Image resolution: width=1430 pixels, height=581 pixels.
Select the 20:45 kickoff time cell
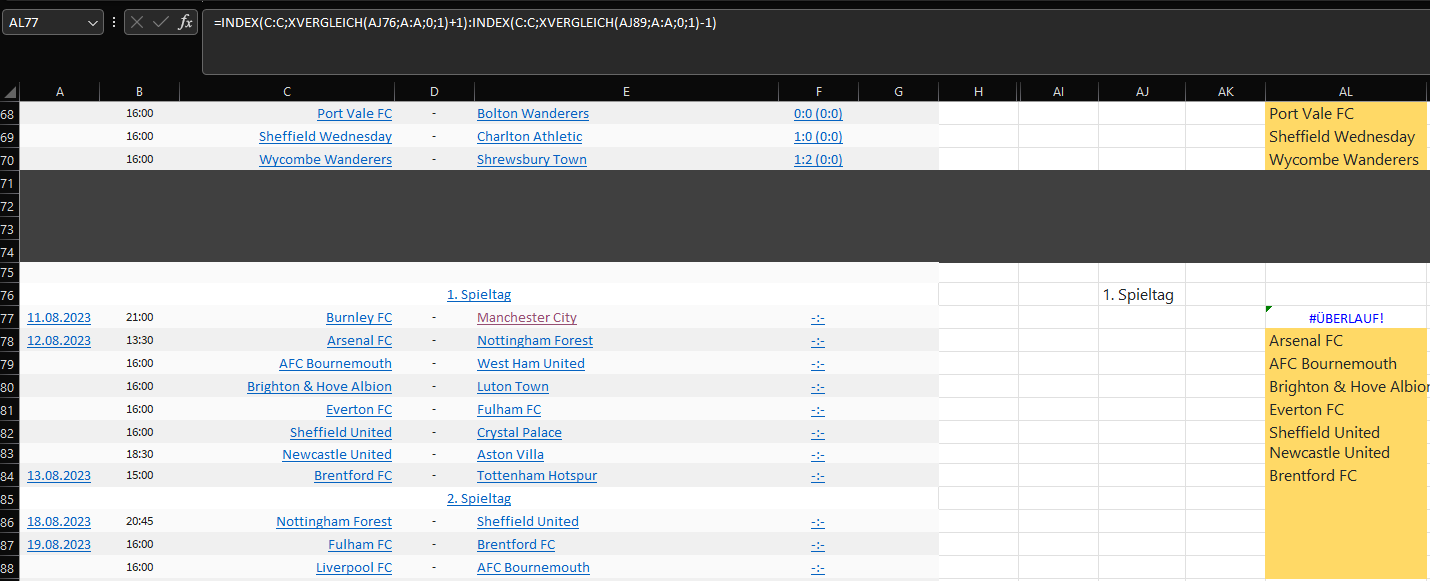[140, 522]
